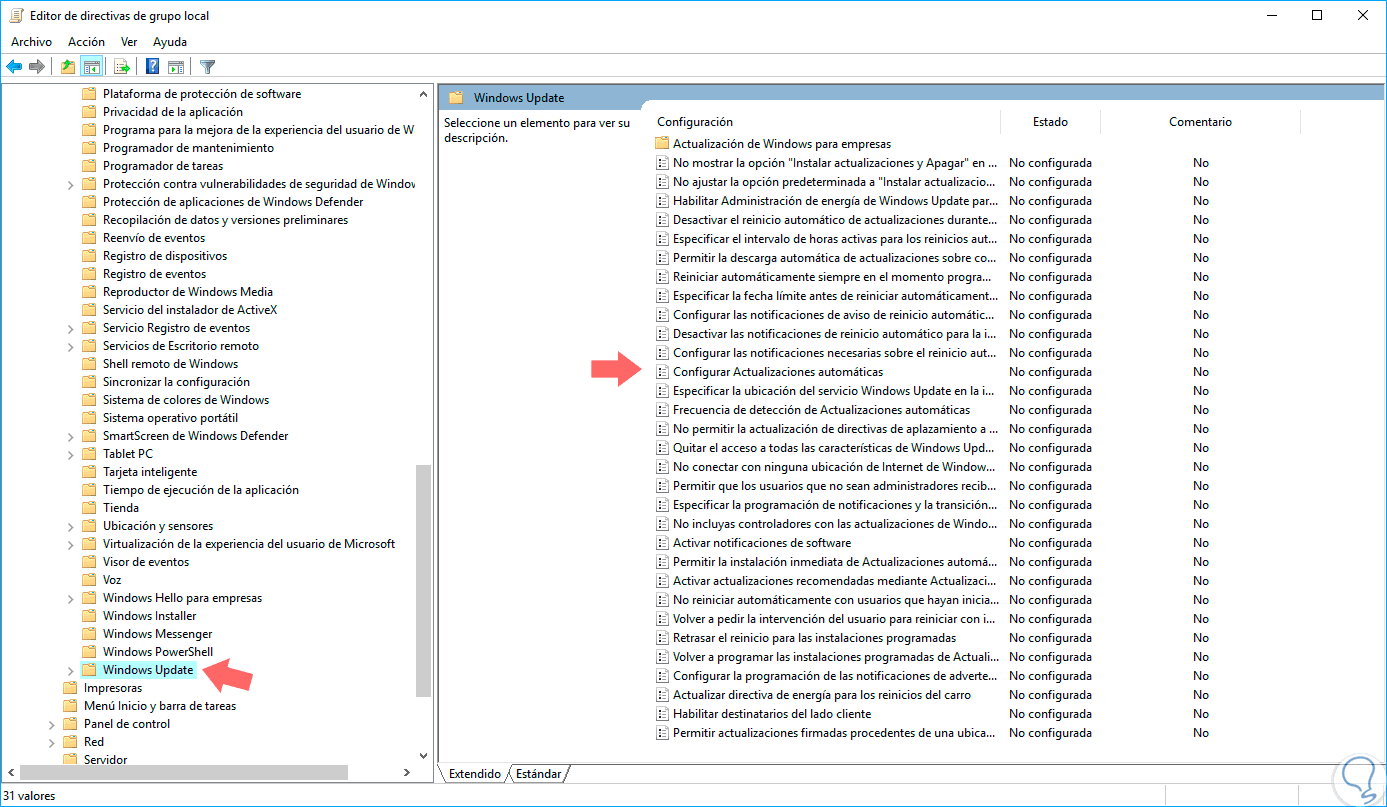Image resolution: width=1387 pixels, height=807 pixels.
Task: Click the policy icon for Configurar Actualizaciones automáticas
Action: click(x=661, y=372)
